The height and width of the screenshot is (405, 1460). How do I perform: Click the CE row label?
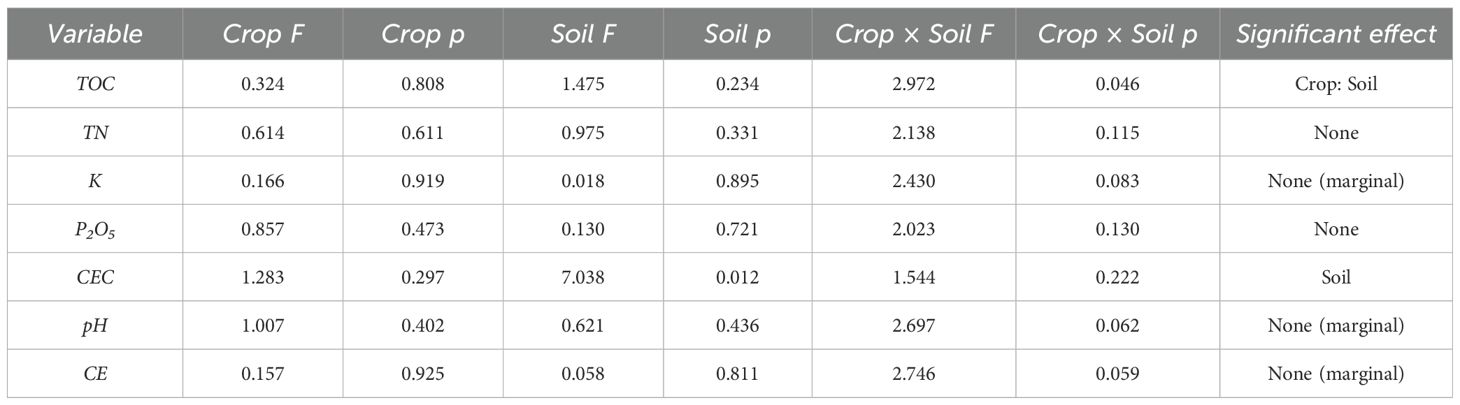95,374
